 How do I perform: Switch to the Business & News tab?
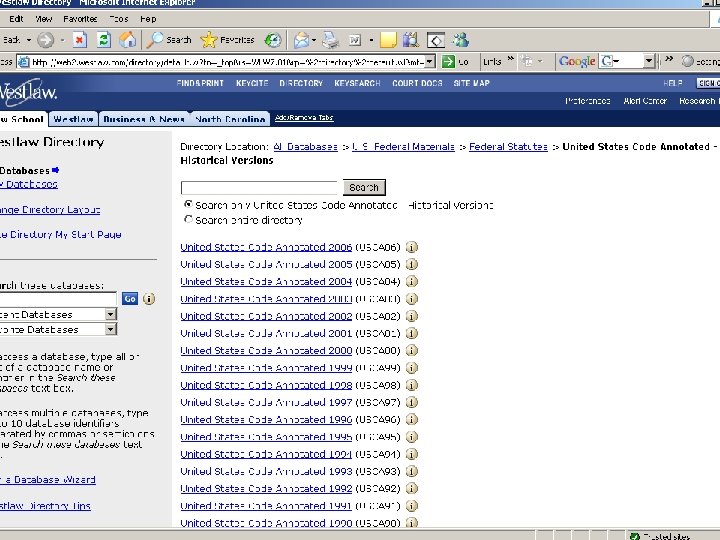[144, 119]
